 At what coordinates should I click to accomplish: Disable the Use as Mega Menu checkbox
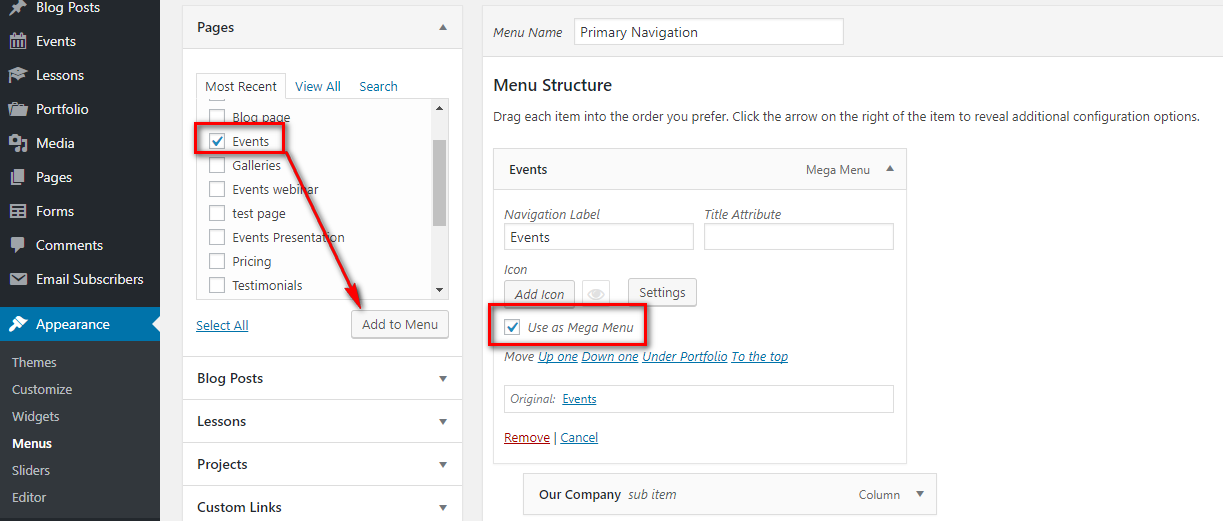pyautogui.click(x=513, y=327)
